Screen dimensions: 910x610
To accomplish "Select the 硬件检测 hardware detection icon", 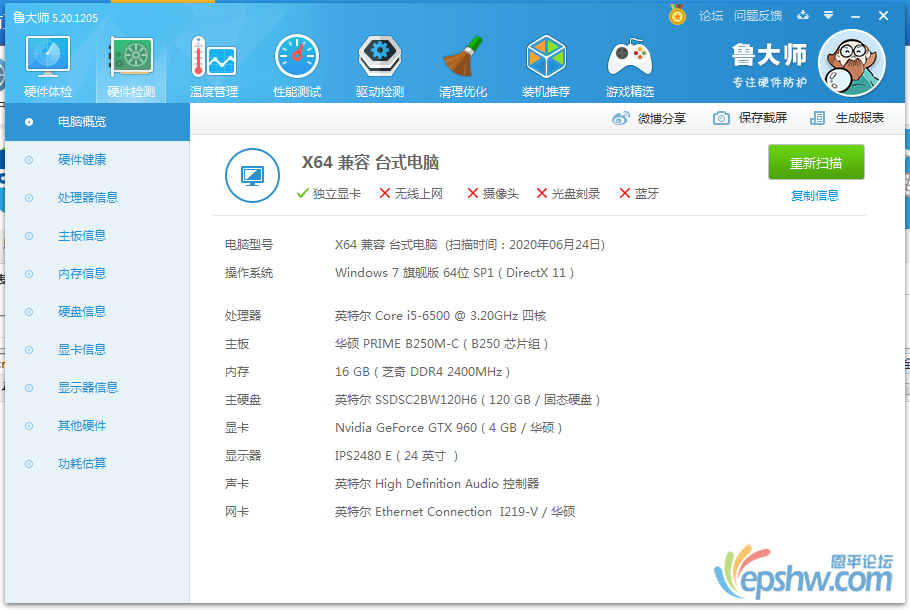I will (x=131, y=56).
